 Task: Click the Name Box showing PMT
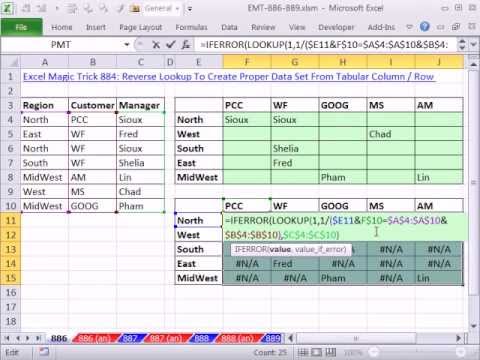click(x=61, y=44)
